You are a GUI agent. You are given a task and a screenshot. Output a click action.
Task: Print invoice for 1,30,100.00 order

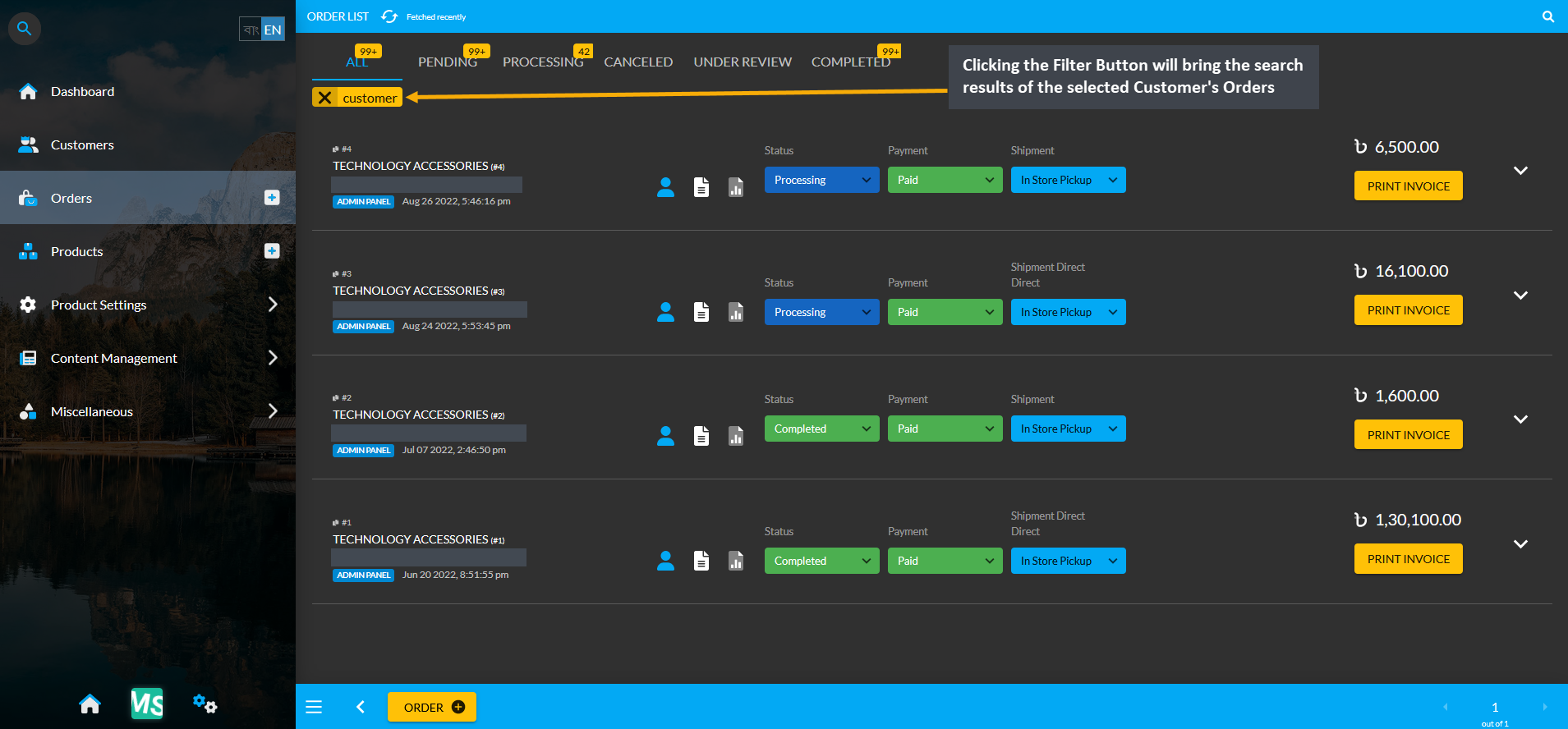(1409, 558)
